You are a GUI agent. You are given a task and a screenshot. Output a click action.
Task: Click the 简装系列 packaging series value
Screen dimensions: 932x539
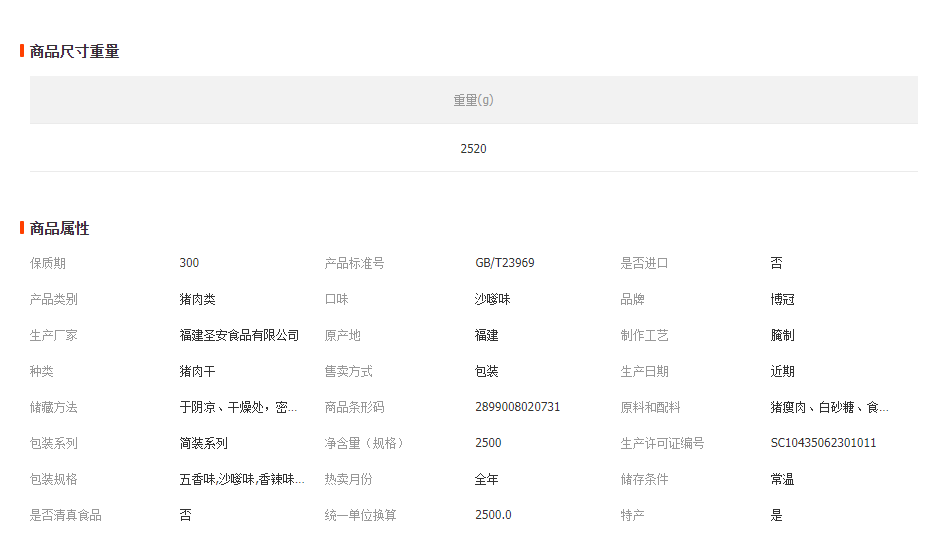[203, 443]
